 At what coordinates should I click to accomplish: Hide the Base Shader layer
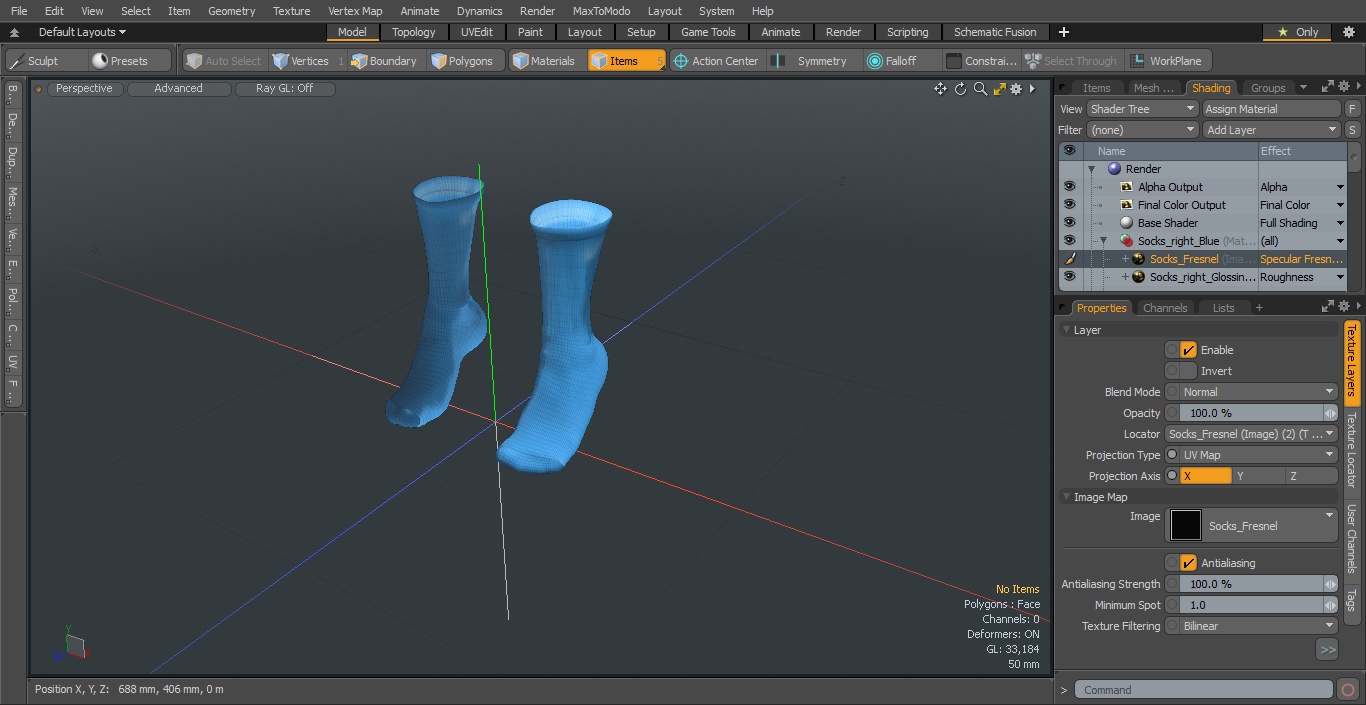(x=1069, y=223)
